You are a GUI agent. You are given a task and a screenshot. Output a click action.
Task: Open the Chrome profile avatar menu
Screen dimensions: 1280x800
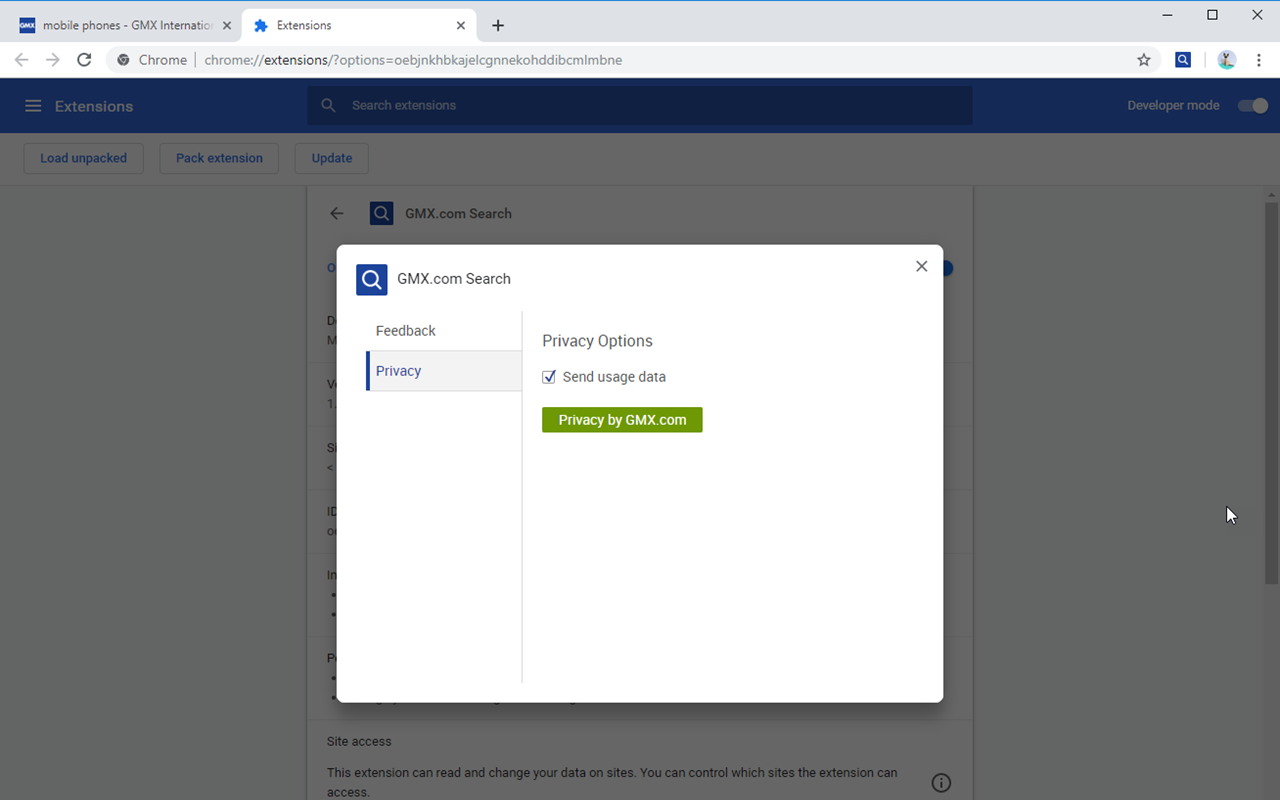1227,60
